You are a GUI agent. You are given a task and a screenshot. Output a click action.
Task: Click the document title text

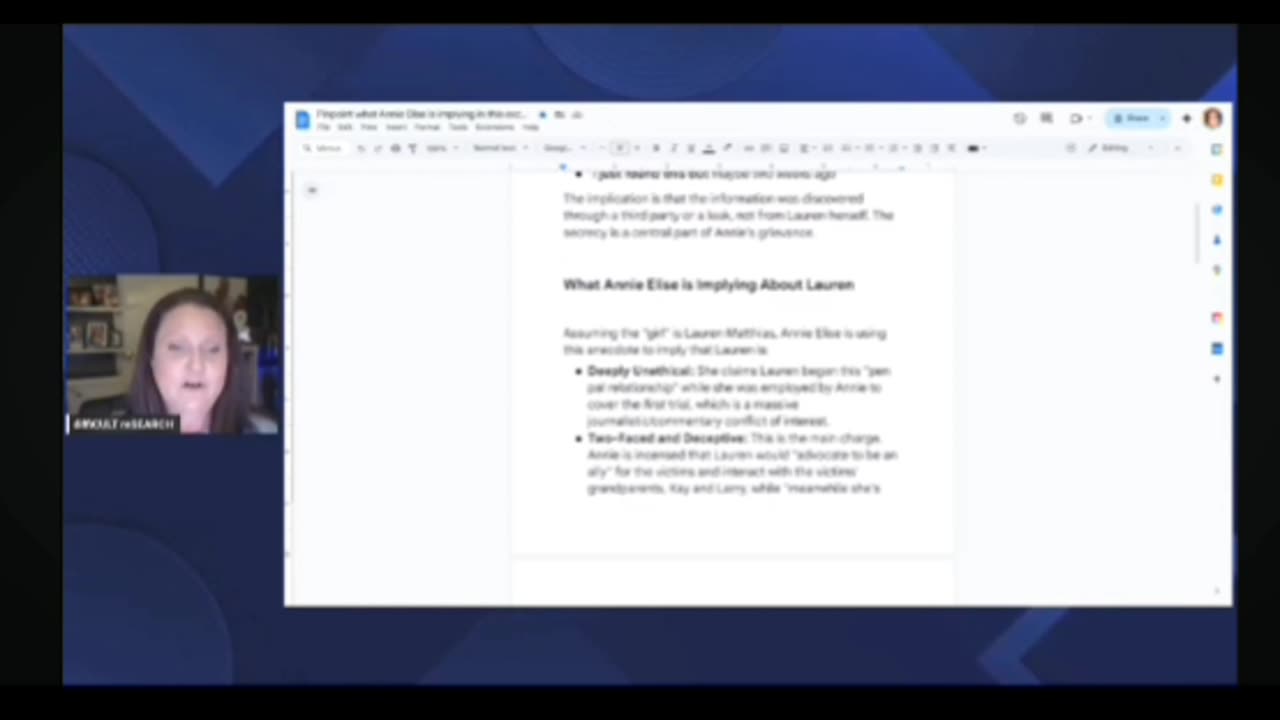(x=421, y=114)
